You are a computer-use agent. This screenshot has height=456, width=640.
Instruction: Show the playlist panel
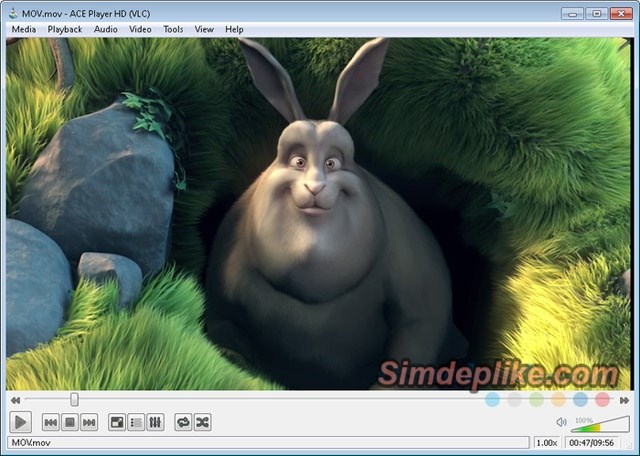136,422
